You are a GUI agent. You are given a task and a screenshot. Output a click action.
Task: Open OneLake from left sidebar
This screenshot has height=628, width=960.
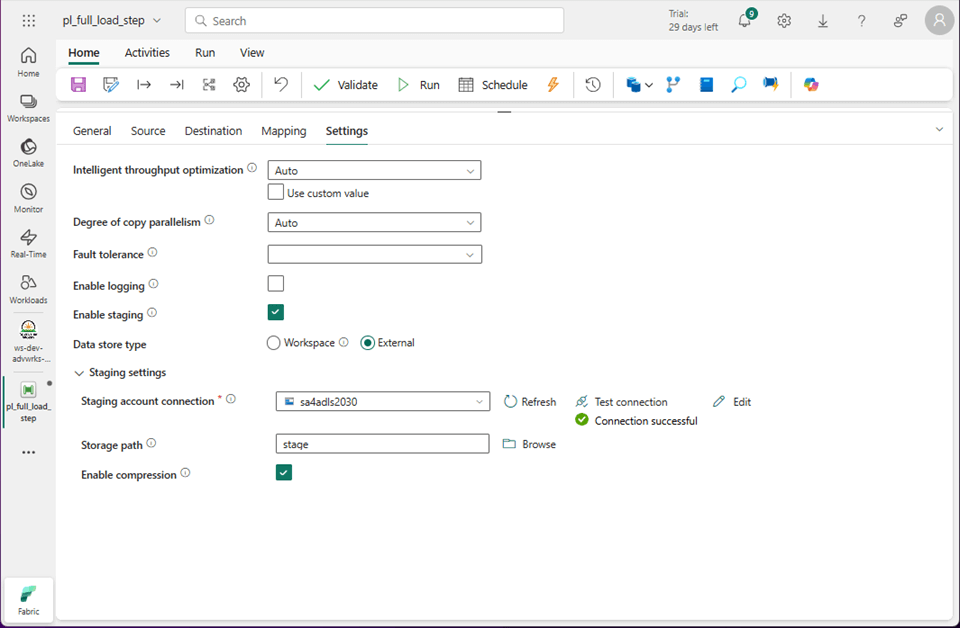28,153
